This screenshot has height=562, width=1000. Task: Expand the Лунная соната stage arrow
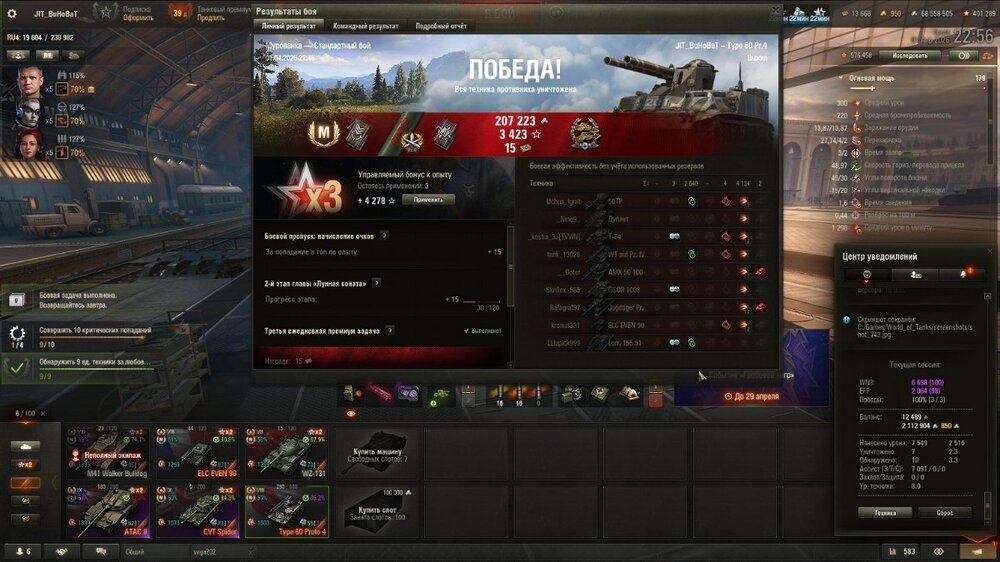(x=376, y=283)
